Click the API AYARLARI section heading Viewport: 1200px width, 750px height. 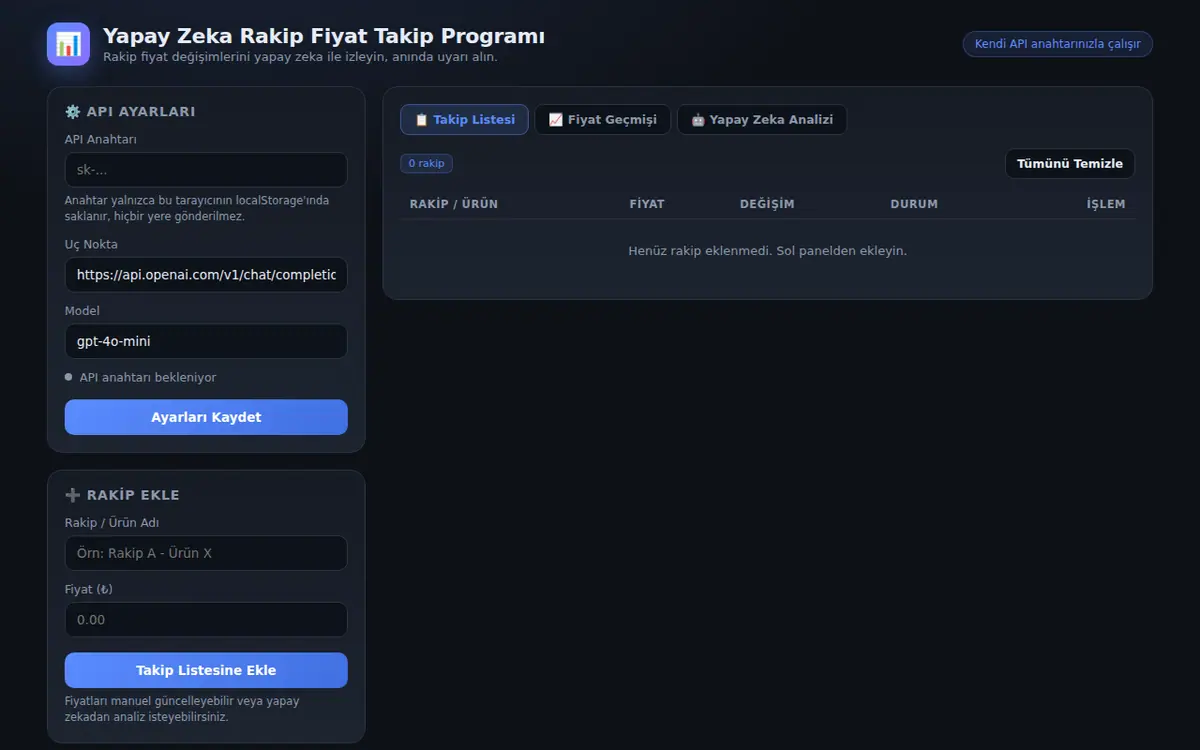point(130,112)
